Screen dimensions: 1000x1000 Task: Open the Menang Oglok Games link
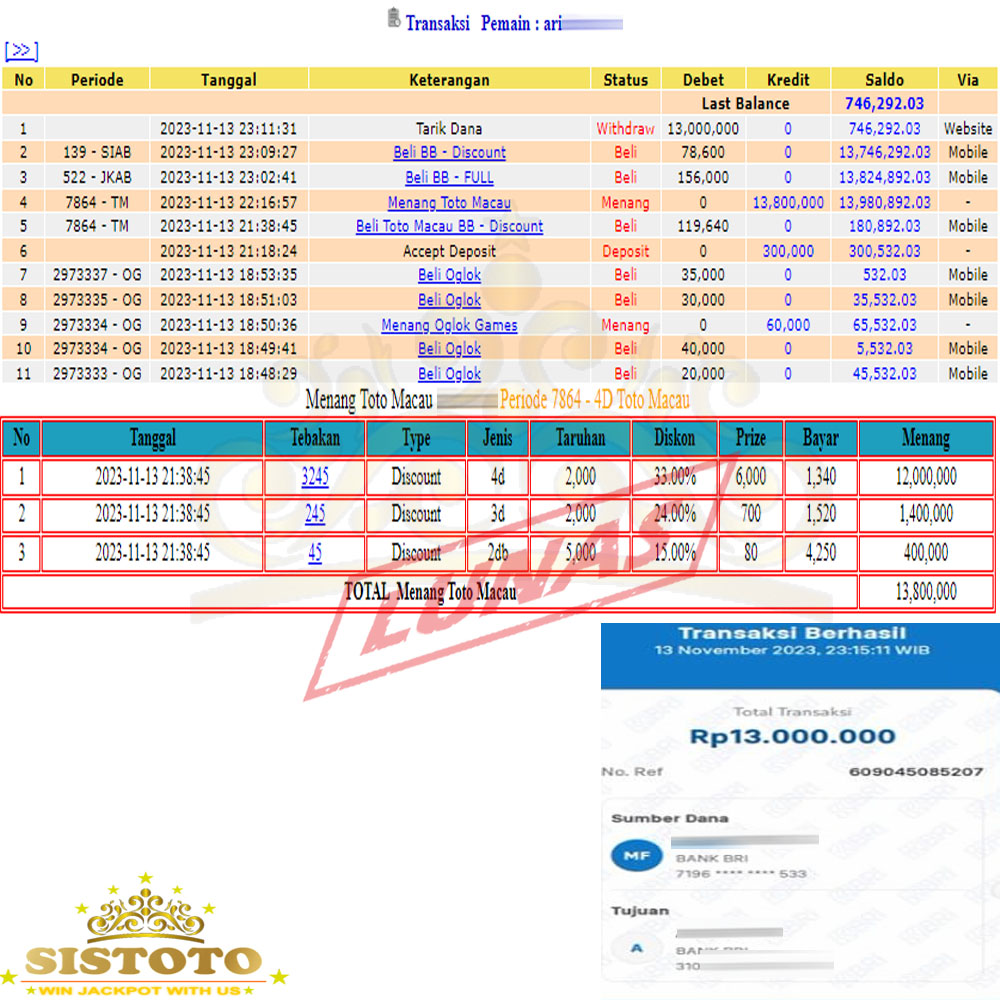[x=449, y=325]
